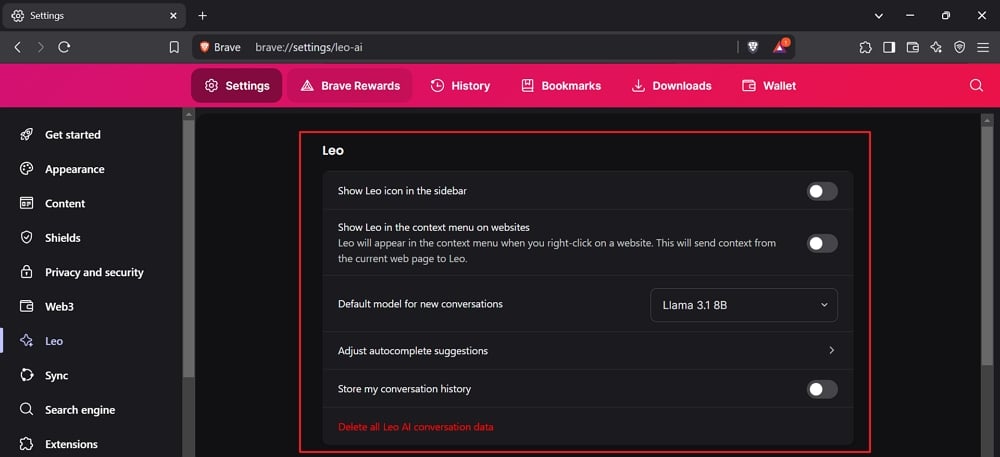Viewport: 1000px width, 457px height.
Task: Turn on Store my conversation history
Action: (x=822, y=389)
